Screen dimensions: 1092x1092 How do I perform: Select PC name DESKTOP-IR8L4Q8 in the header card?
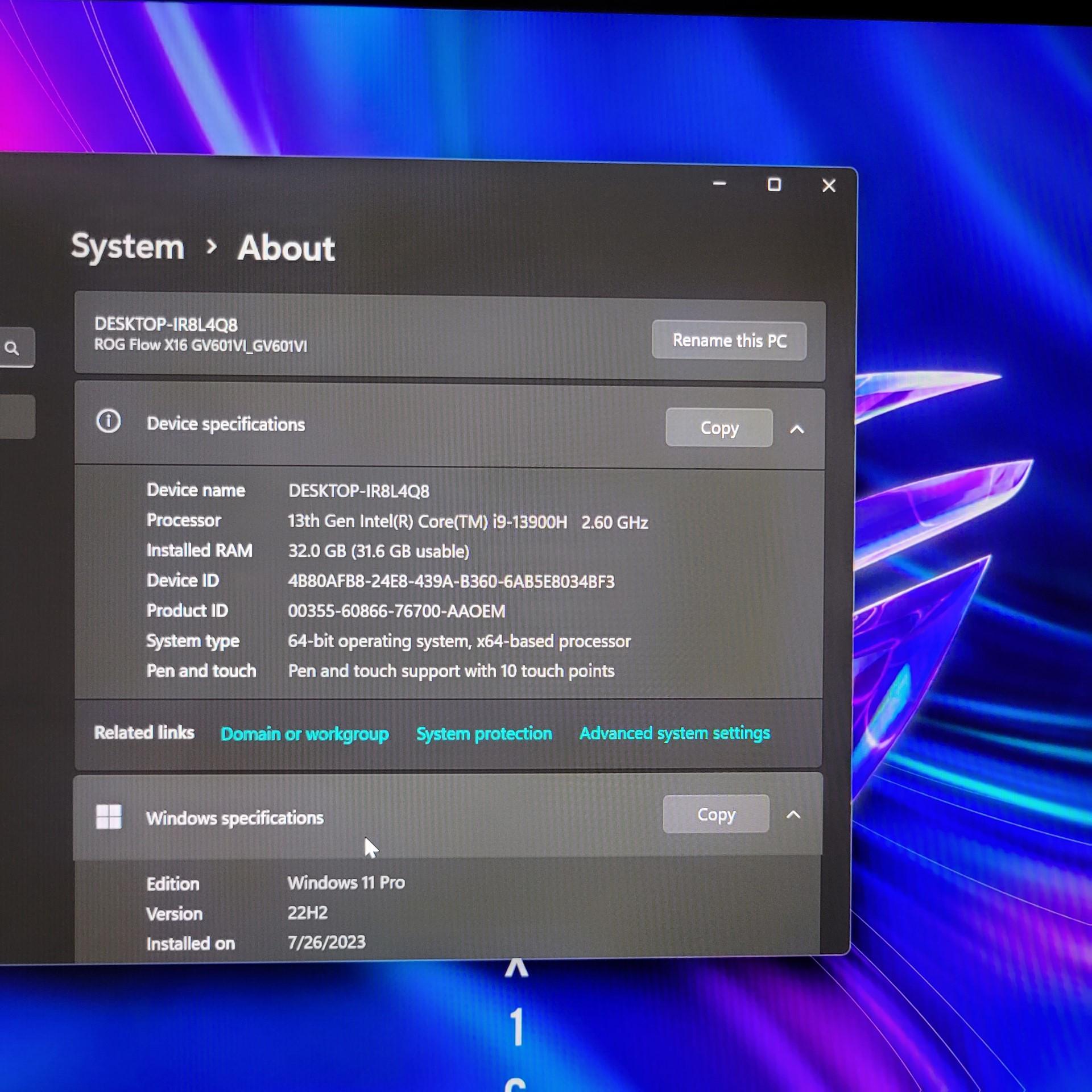pyautogui.click(x=166, y=324)
